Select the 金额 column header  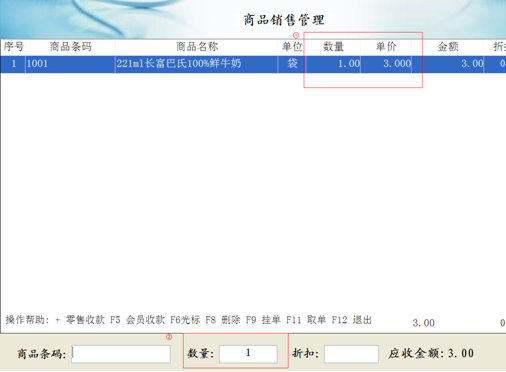click(x=448, y=47)
